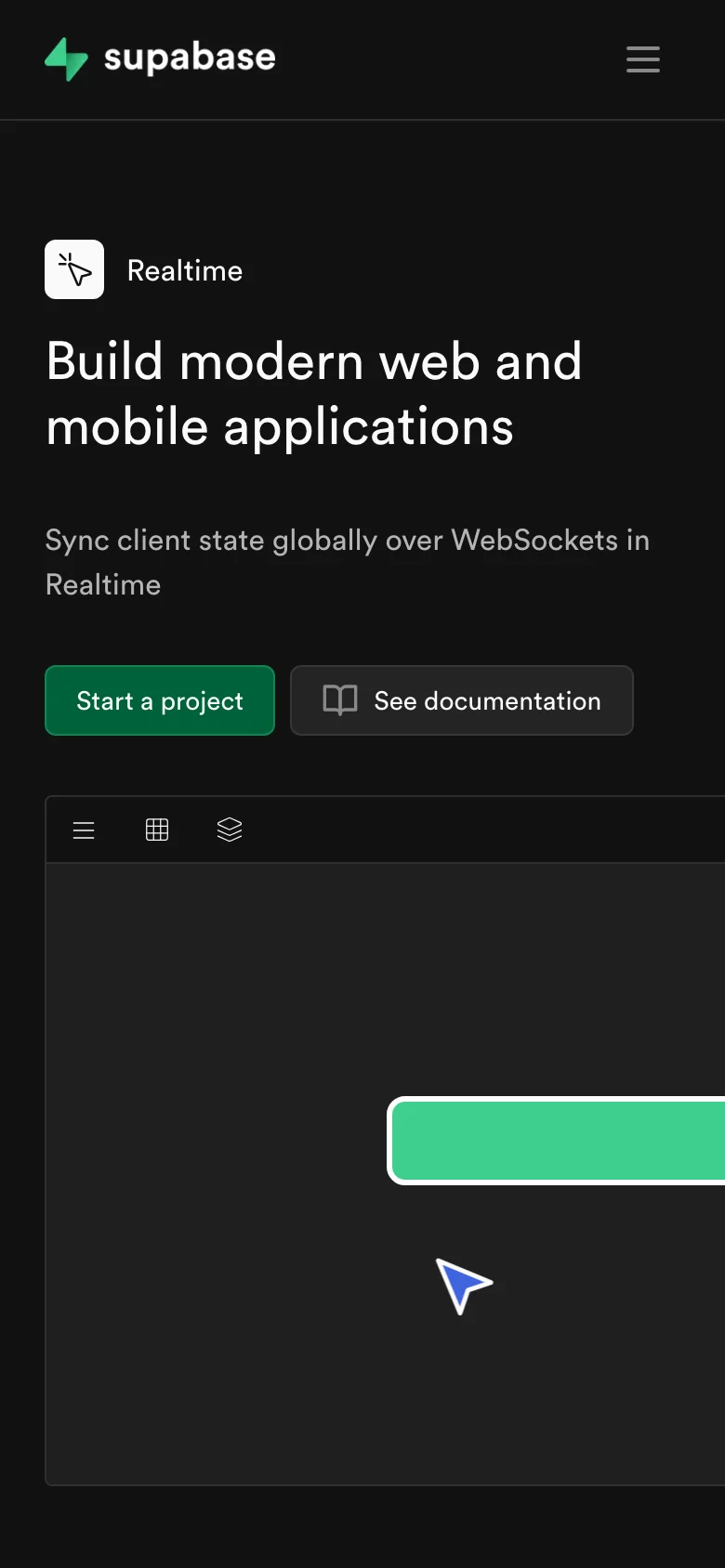The height and width of the screenshot is (1568, 725).
Task: Select the list-lines icon in demo toolbar
Action: point(84,830)
